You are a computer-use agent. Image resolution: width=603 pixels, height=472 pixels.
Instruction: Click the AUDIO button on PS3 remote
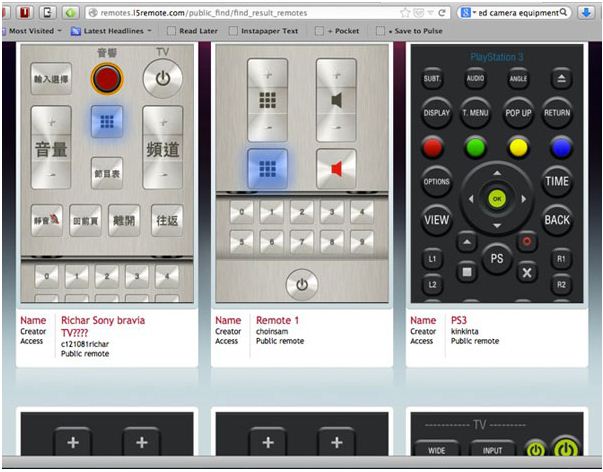pyautogui.click(x=475, y=78)
